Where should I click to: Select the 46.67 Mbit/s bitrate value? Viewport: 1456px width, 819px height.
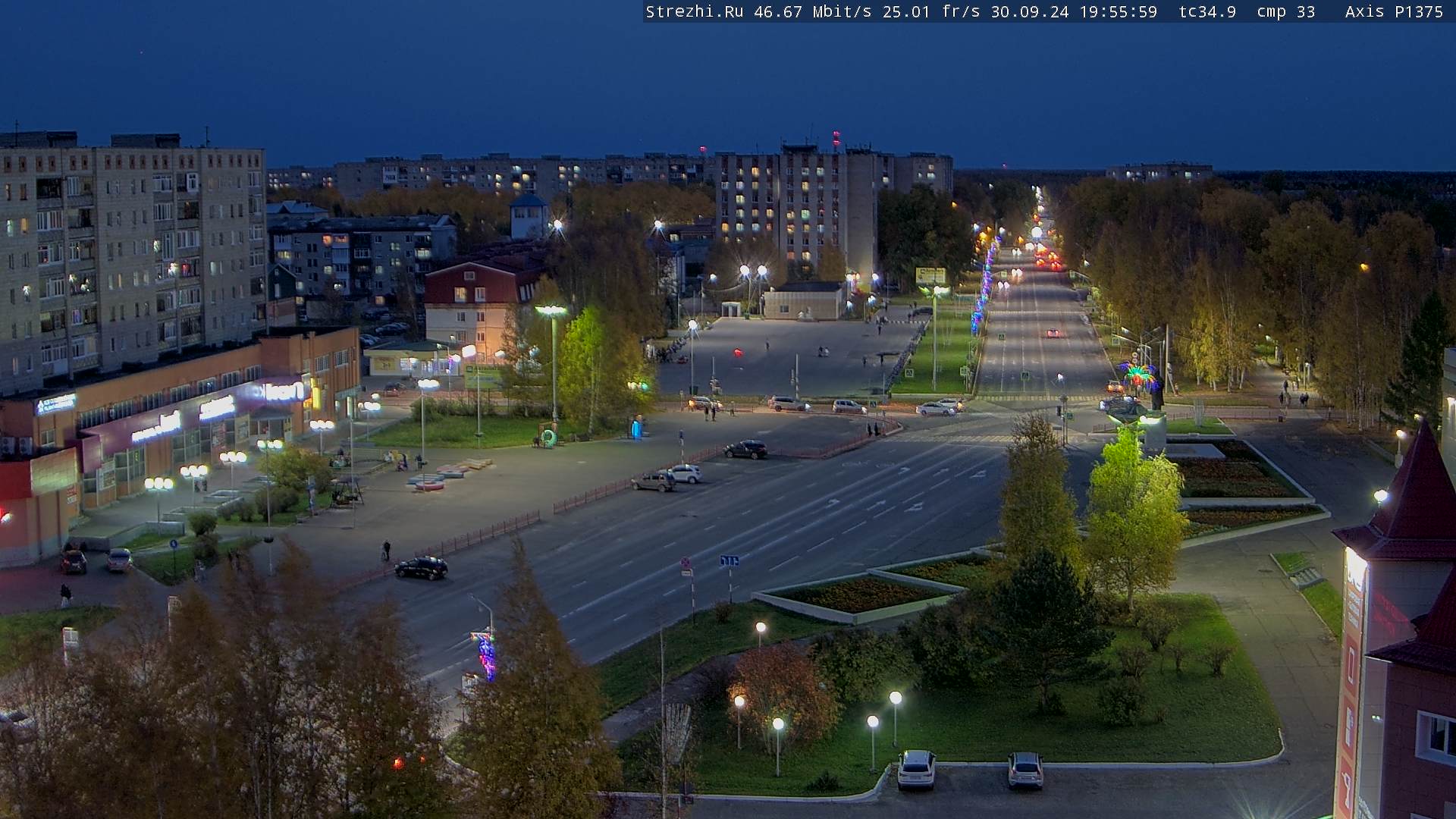tap(812, 12)
